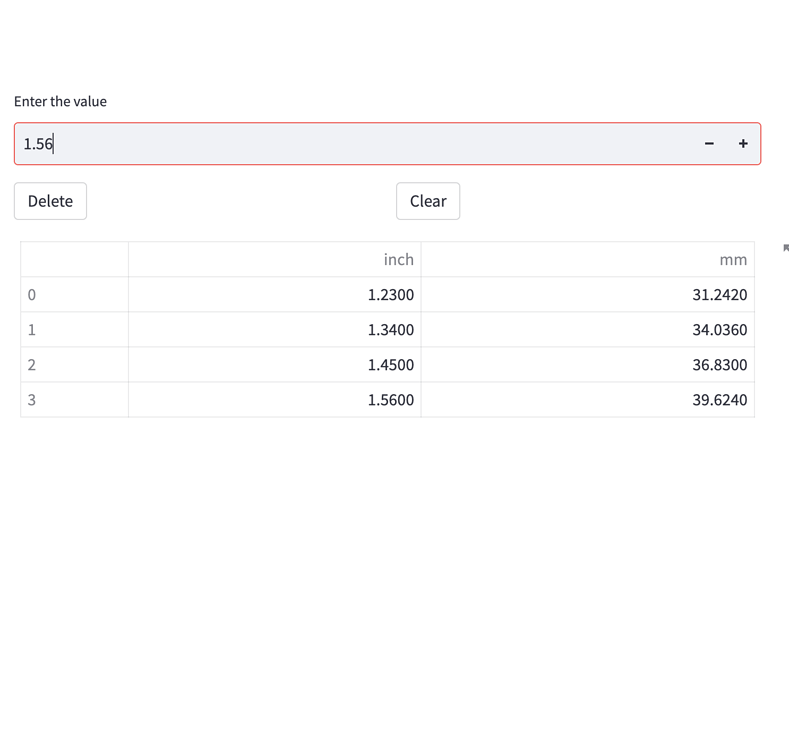Click the Clear button
Screen dimensions: 789x748
click(x=428, y=201)
